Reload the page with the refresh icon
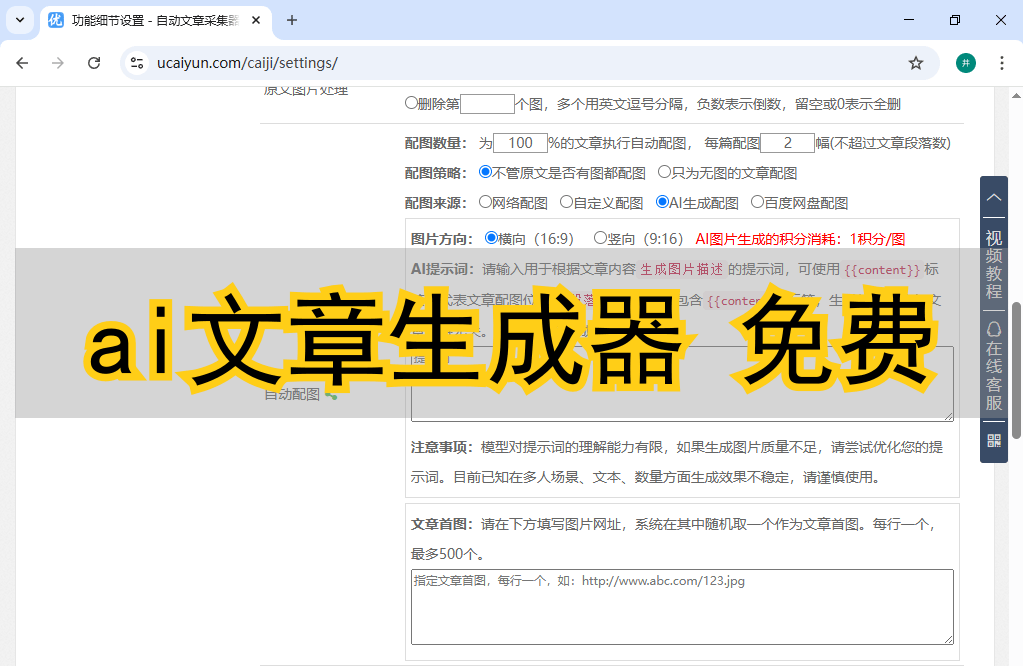This screenshot has height=666, width=1023. coord(94,63)
